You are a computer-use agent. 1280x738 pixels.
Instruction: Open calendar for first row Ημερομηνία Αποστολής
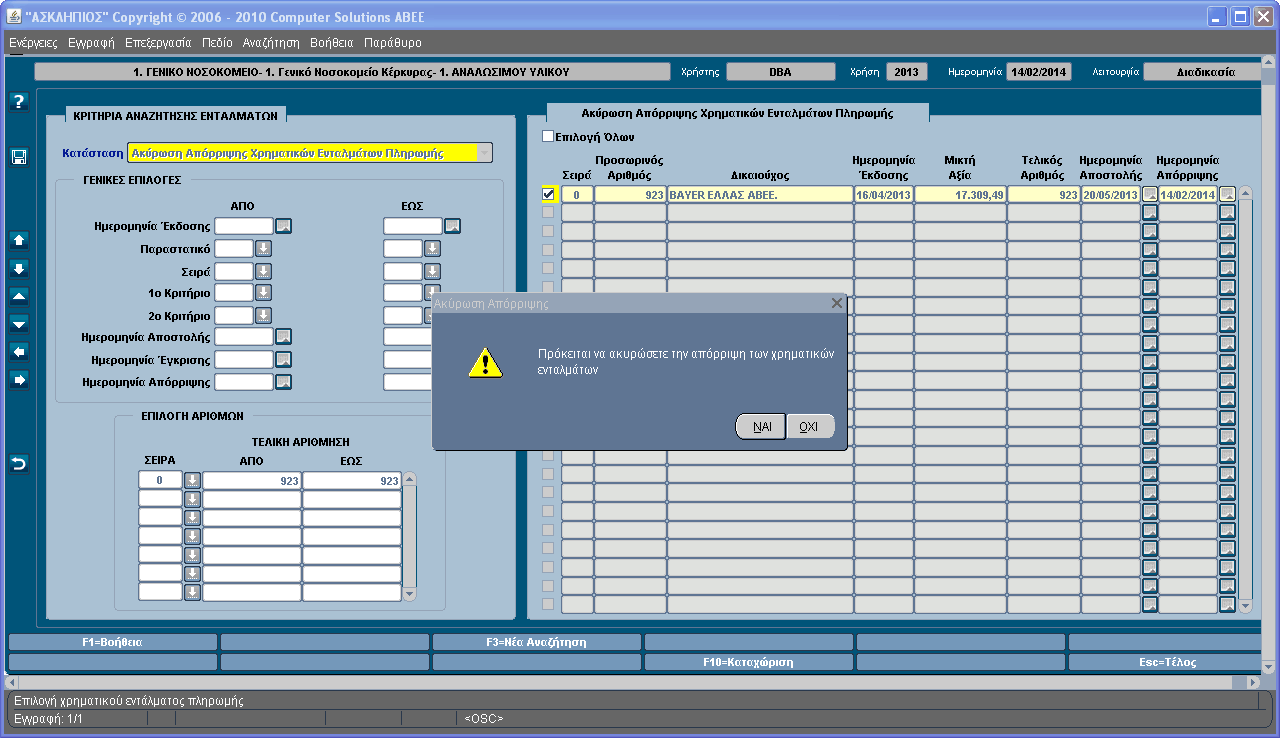coord(1150,195)
